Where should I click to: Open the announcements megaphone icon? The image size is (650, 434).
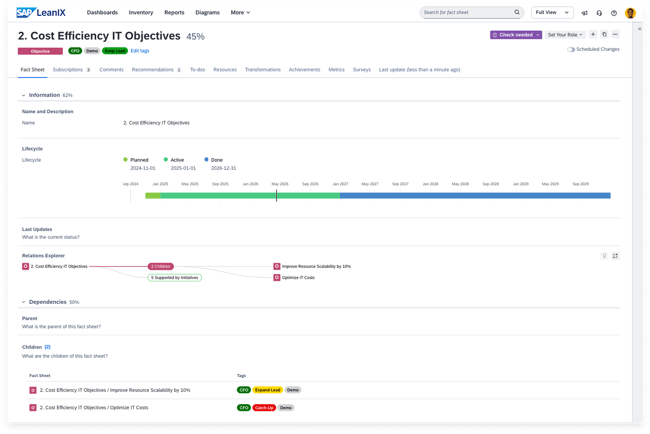tap(585, 13)
